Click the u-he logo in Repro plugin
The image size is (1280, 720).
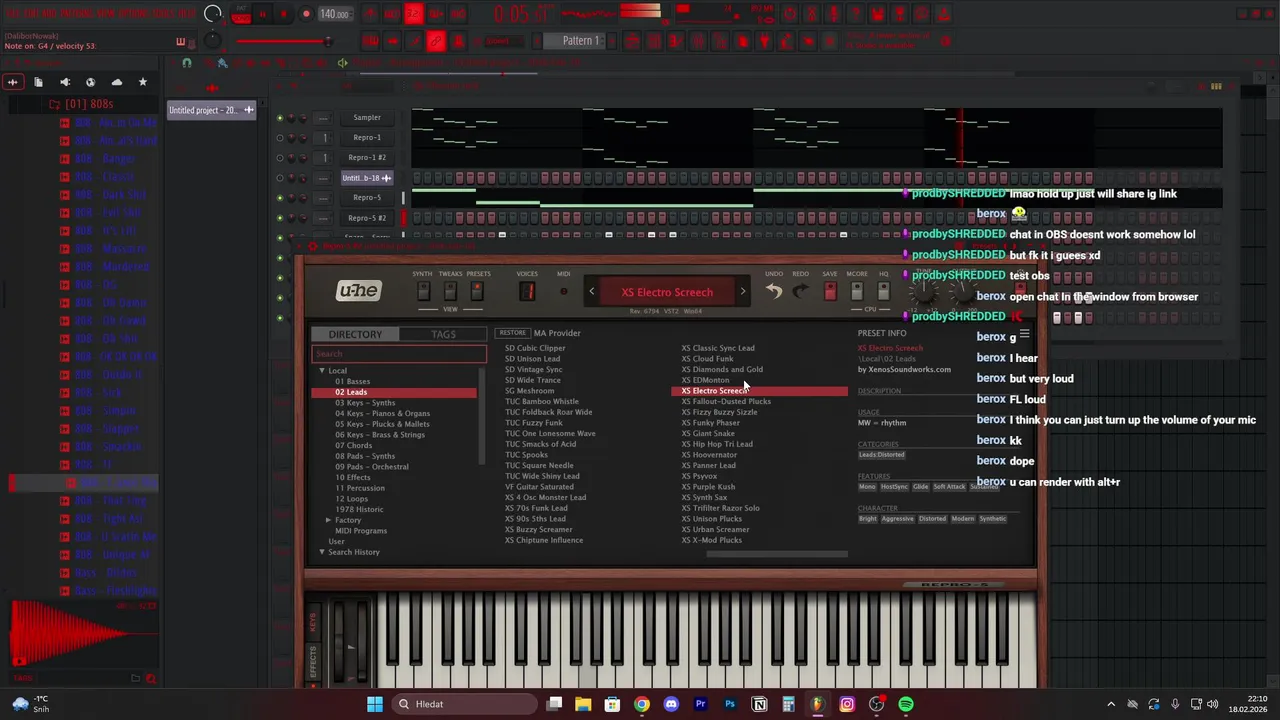point(358,291)
